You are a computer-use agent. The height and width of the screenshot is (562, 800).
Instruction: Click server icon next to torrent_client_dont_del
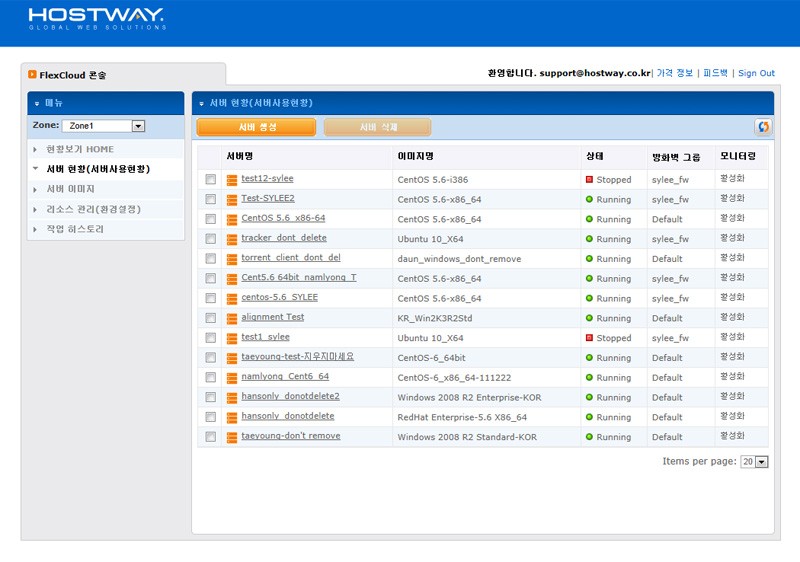point(232,259)
